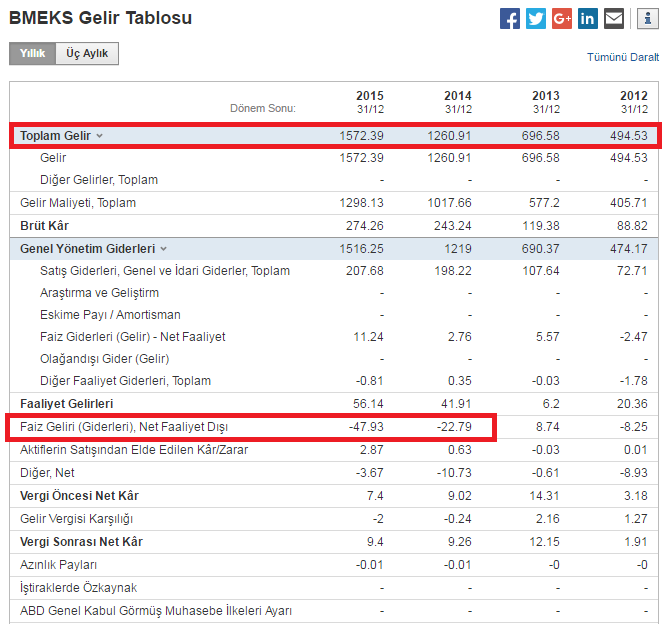Switch to Yıllık tab
The width and height of the screenshot is (669, 624).
click(x=32, y=53)
